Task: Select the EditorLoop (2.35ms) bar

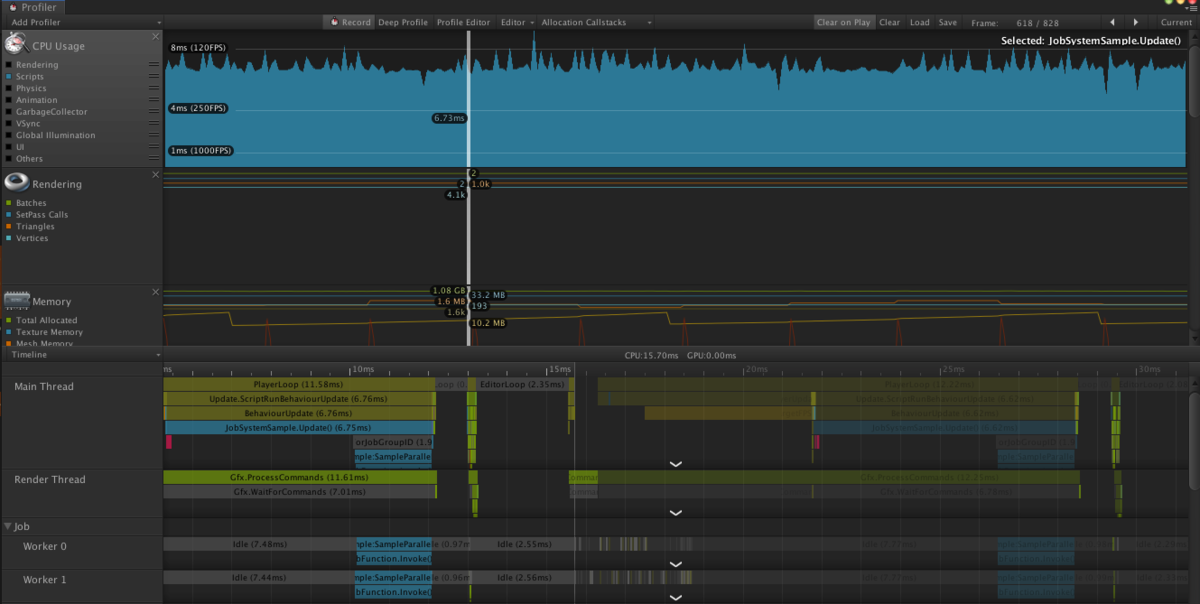Action: click(523, 384)
